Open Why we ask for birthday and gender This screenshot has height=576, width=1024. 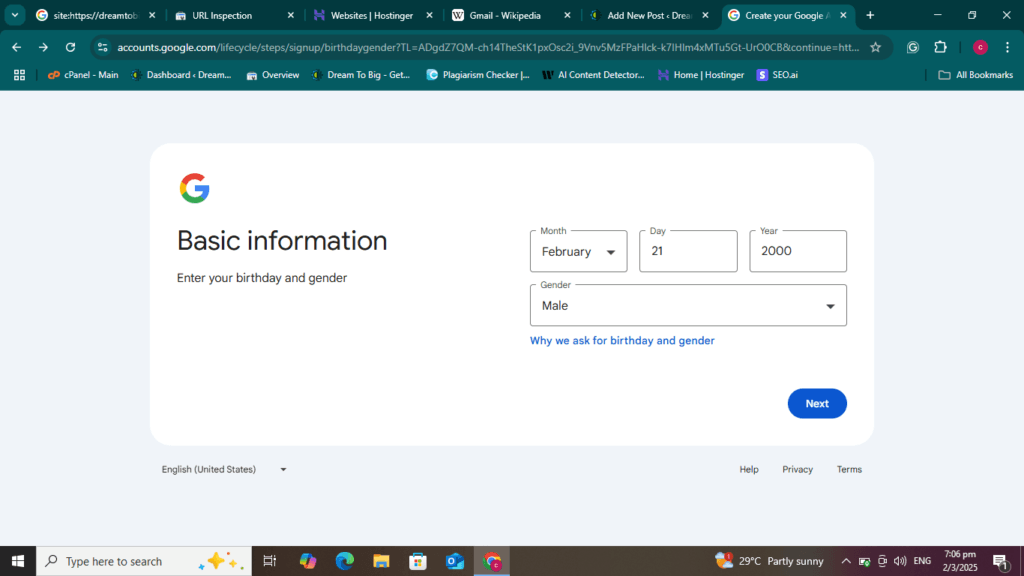coord(622,340)
